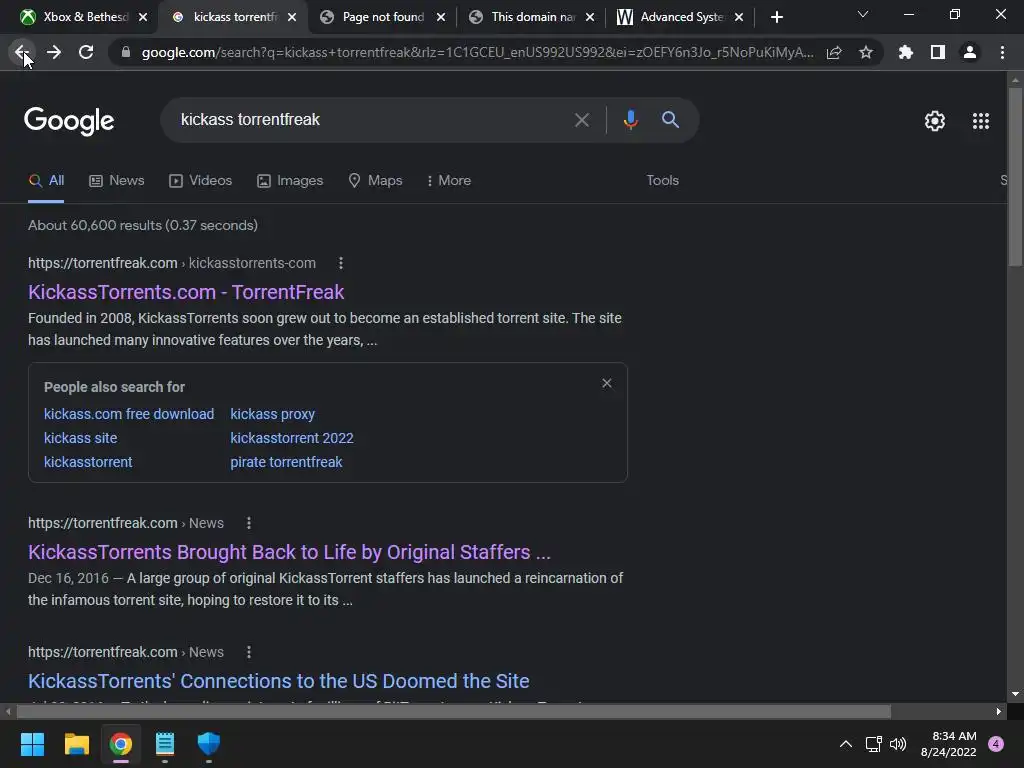This screenshot has height=768, width=1024.
Task: Show hidden system tray icons
Action: [846, 744]
